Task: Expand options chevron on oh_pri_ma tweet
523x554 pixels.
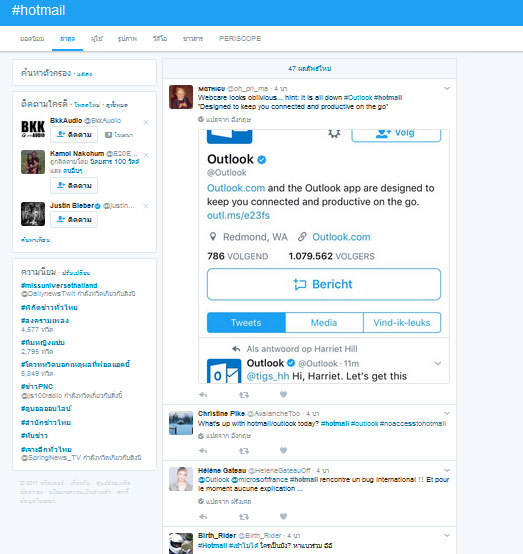Action: click(447, 88)
